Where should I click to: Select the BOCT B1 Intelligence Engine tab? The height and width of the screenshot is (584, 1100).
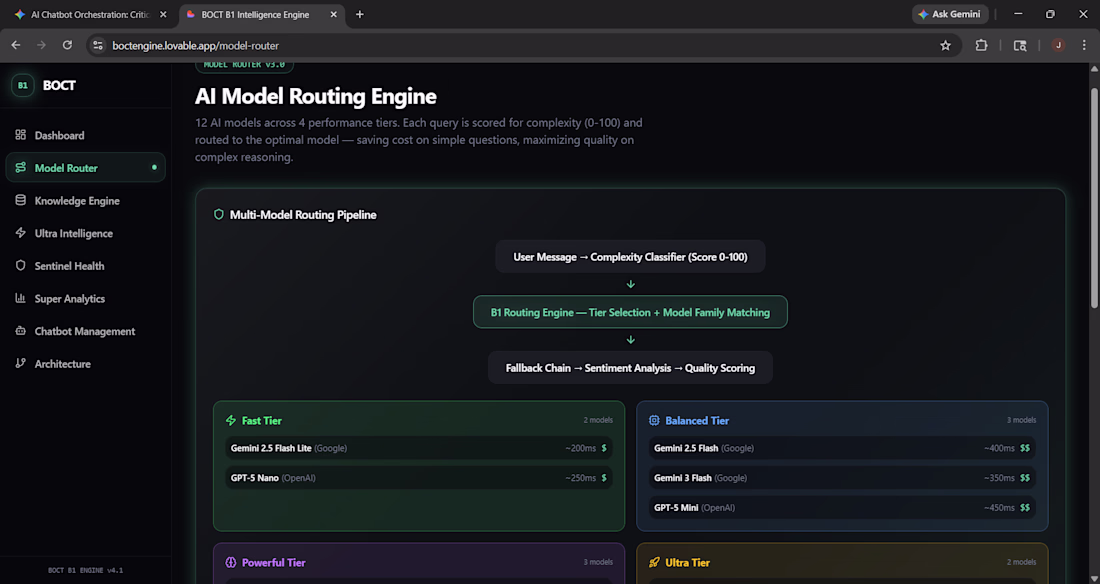tap(255, 14)
